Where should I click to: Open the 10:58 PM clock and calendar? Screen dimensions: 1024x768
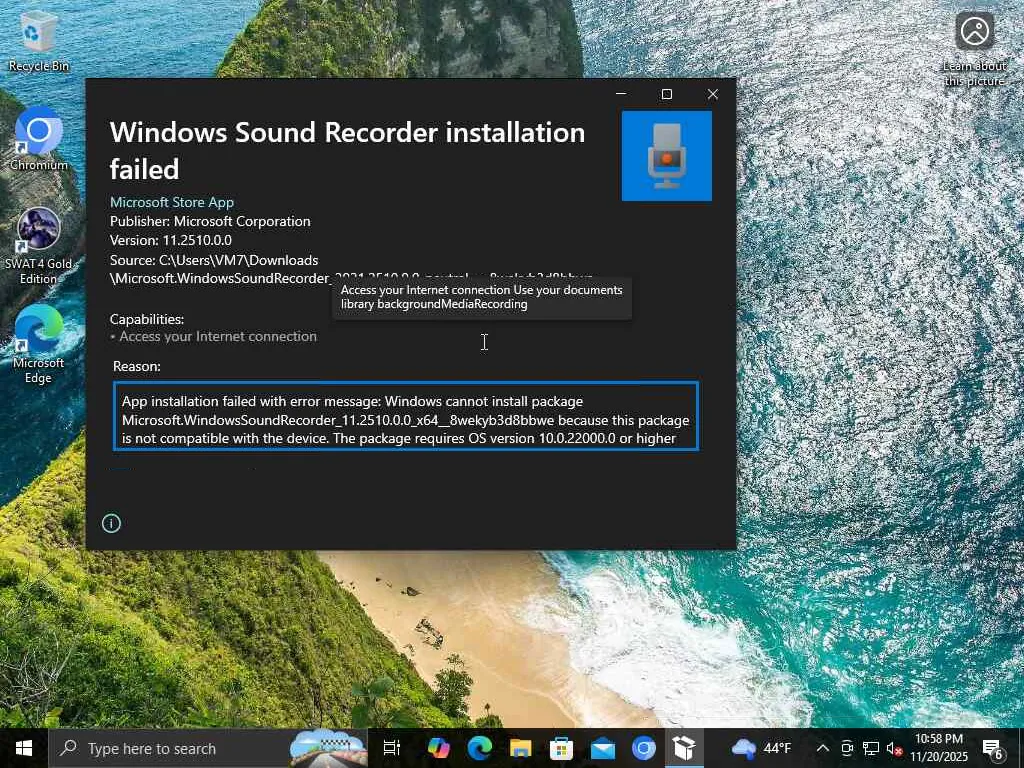[938, 748]
